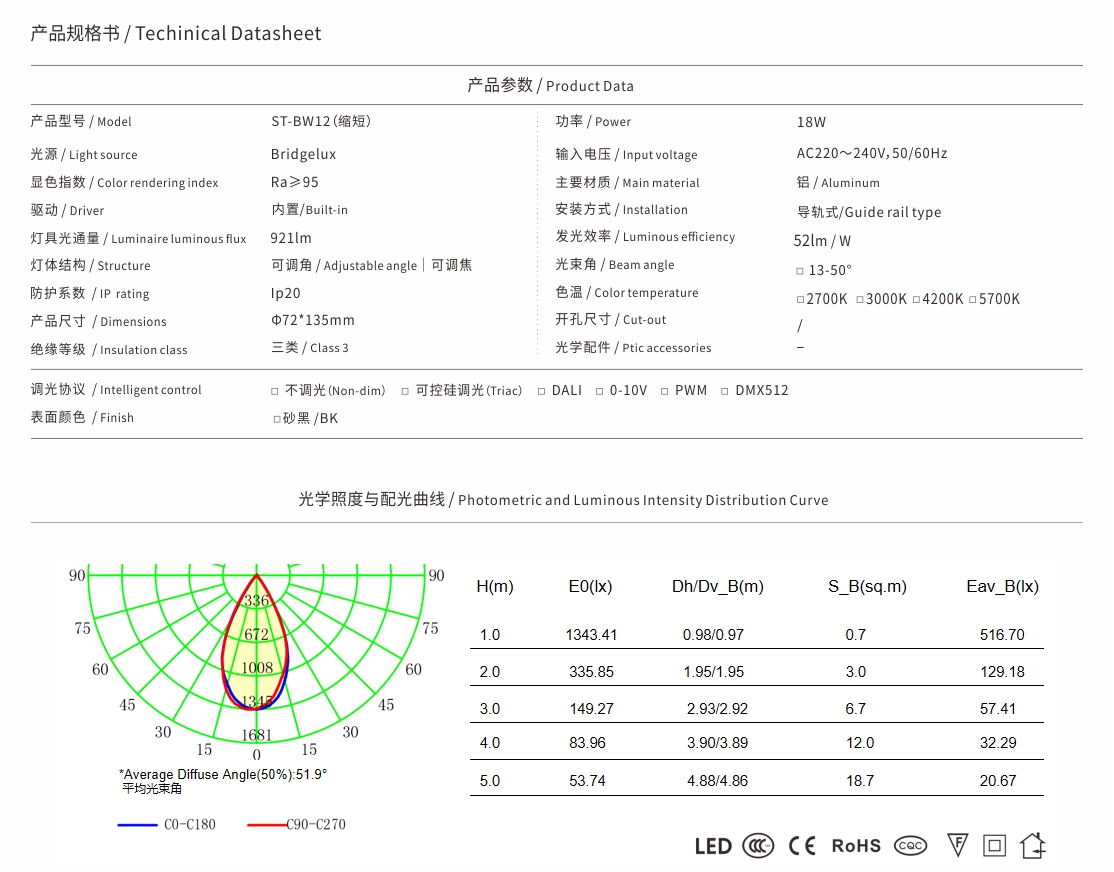Click table cell 335.85
This screenshot has width=1114, height=872.
pos(591,672)
